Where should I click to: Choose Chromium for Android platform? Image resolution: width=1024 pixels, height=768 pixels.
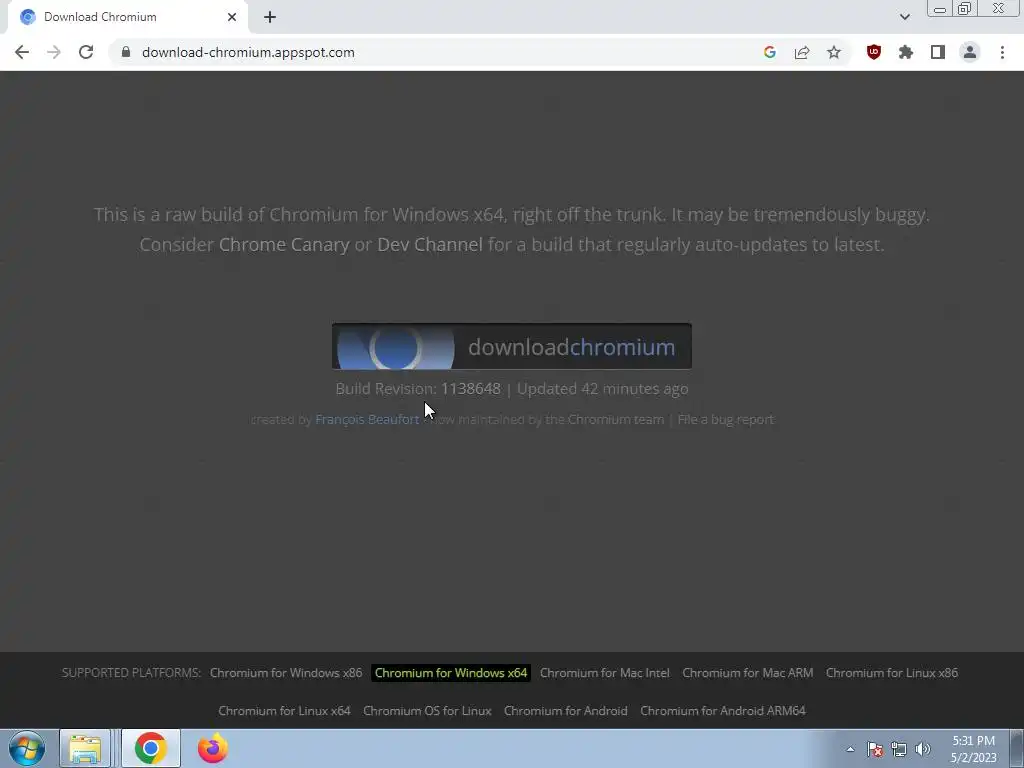click(x=566, y=711)
